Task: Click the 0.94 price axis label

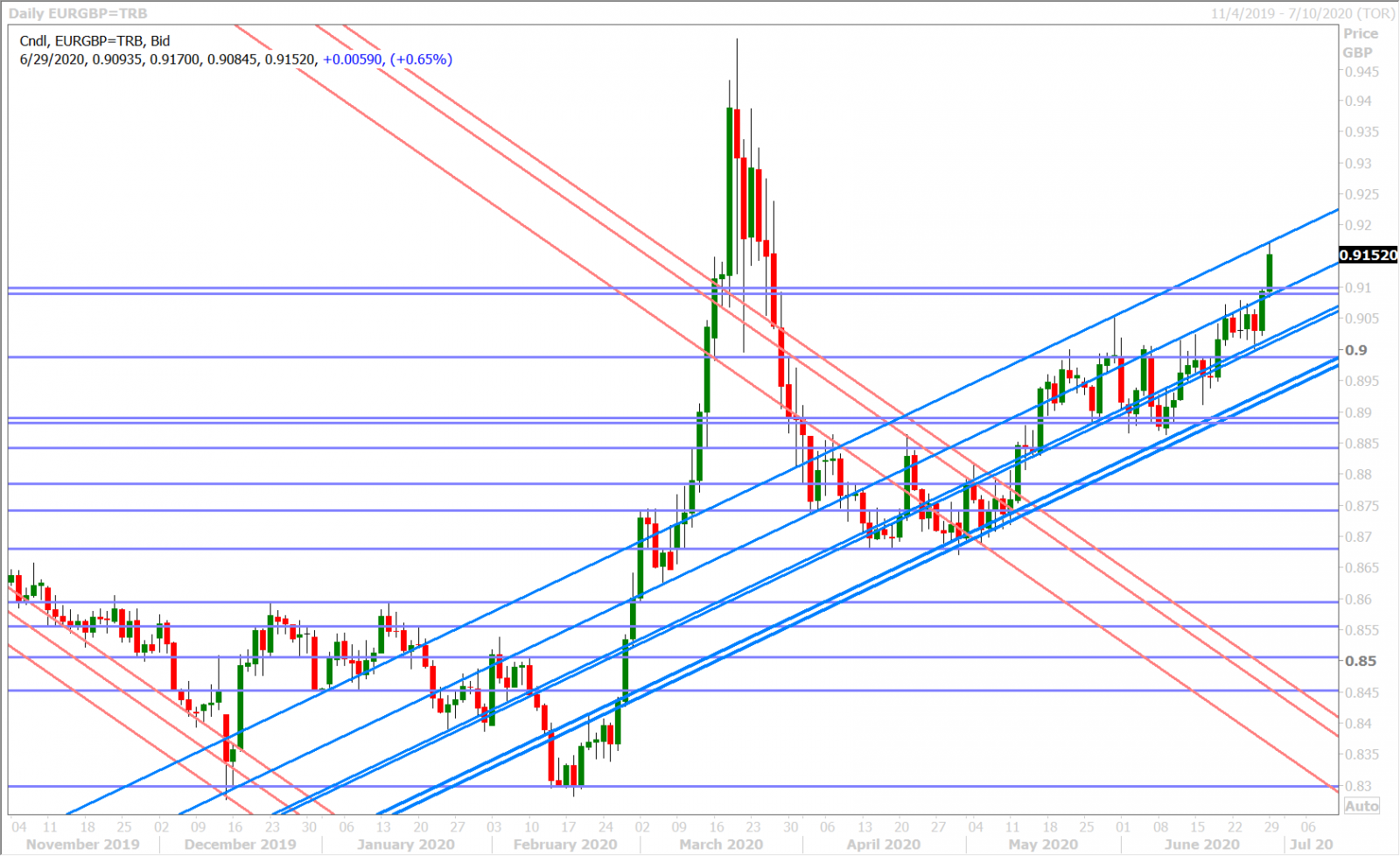Action: (x=1358, y=102)
